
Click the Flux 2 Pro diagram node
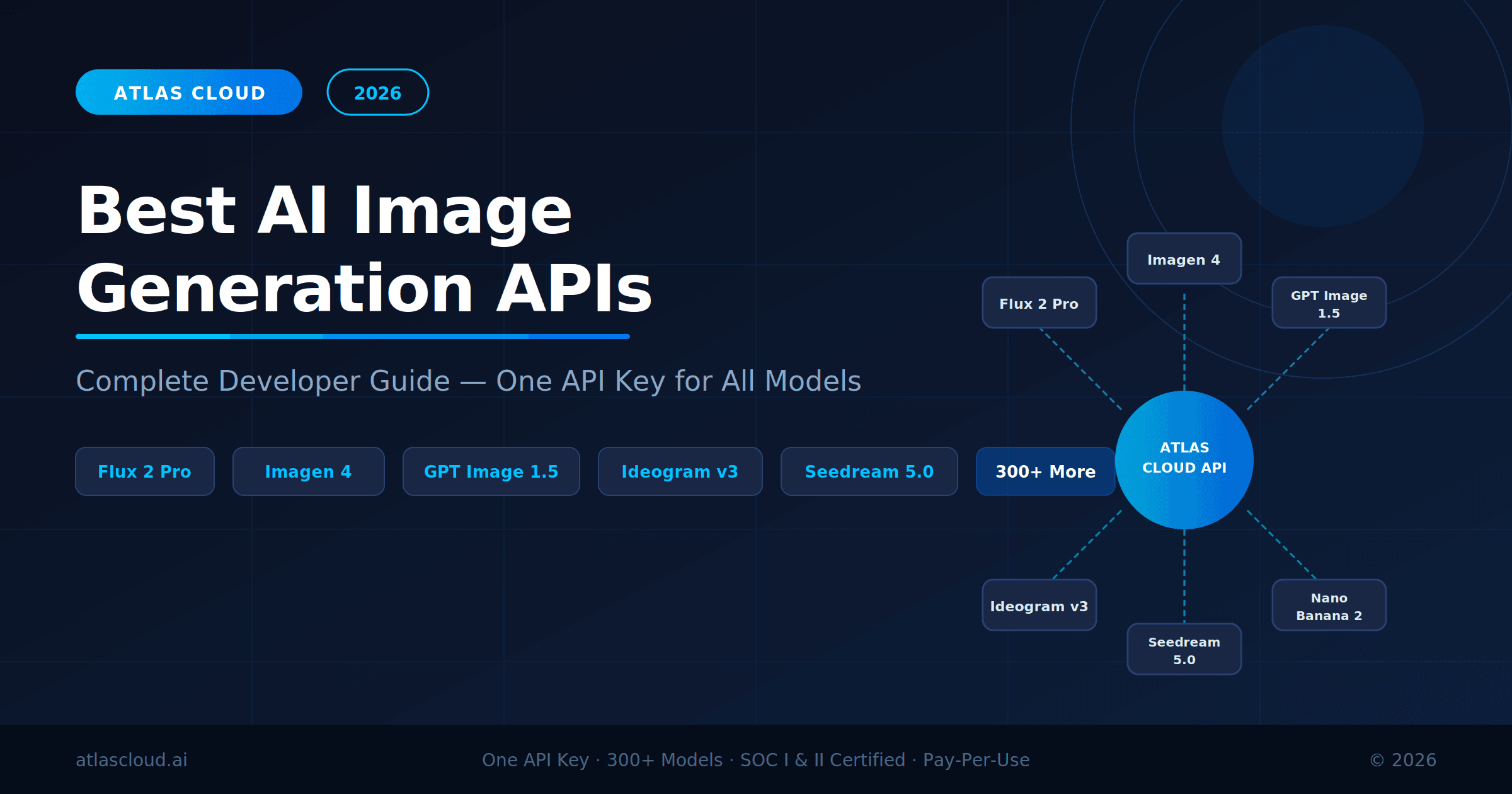1039,303
